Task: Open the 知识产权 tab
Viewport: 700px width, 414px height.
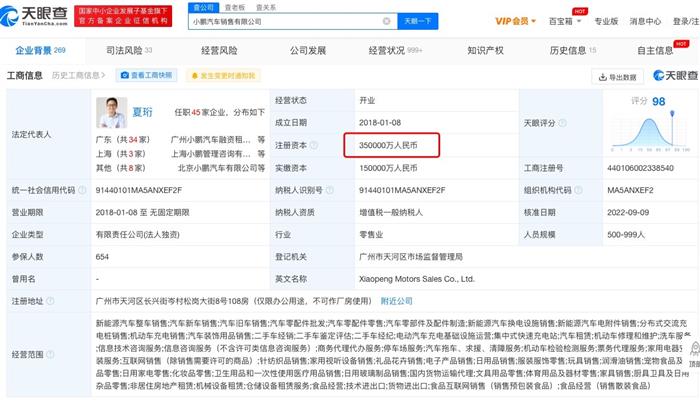Action: [x=486, y=50]
